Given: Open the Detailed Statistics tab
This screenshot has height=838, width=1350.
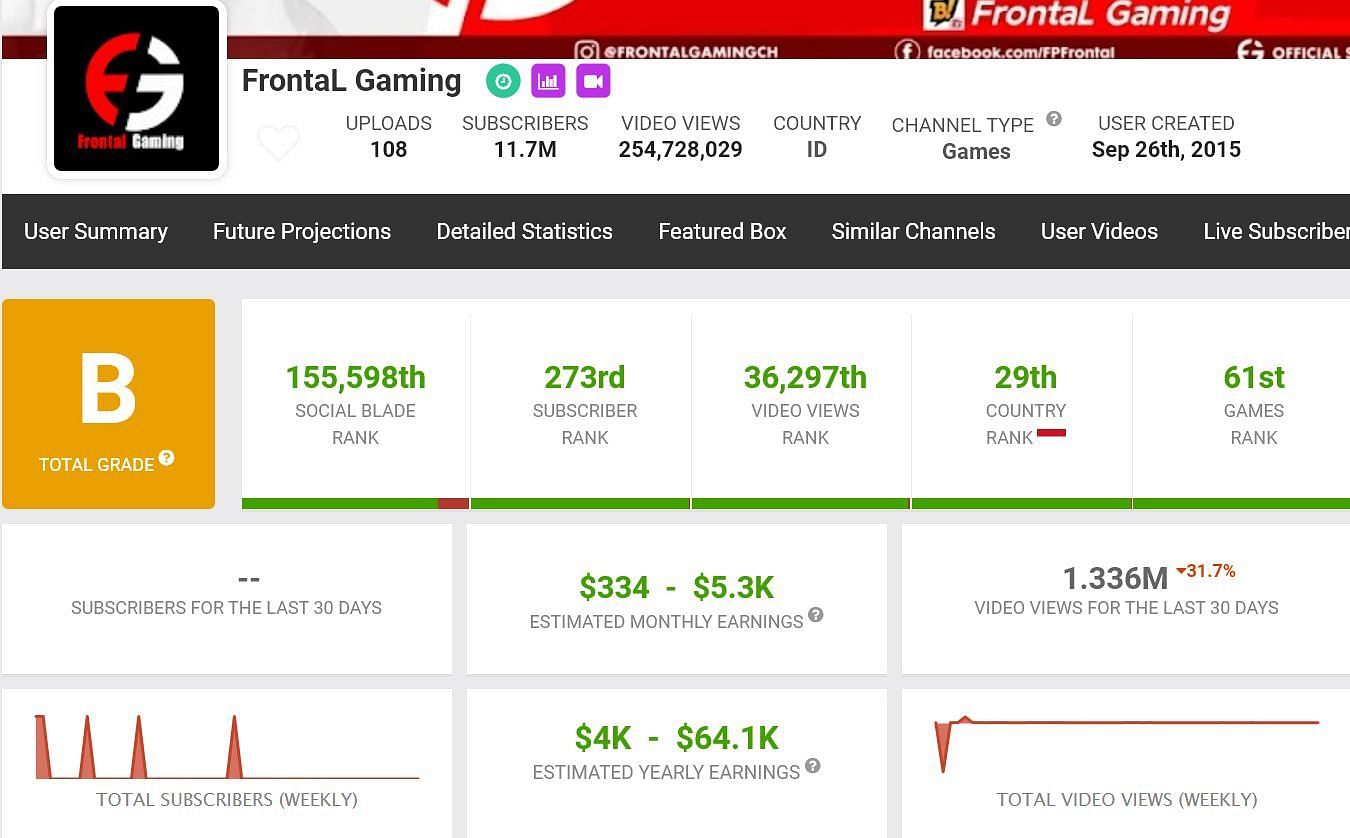Looking at the screenshot, I should (525, 231).
